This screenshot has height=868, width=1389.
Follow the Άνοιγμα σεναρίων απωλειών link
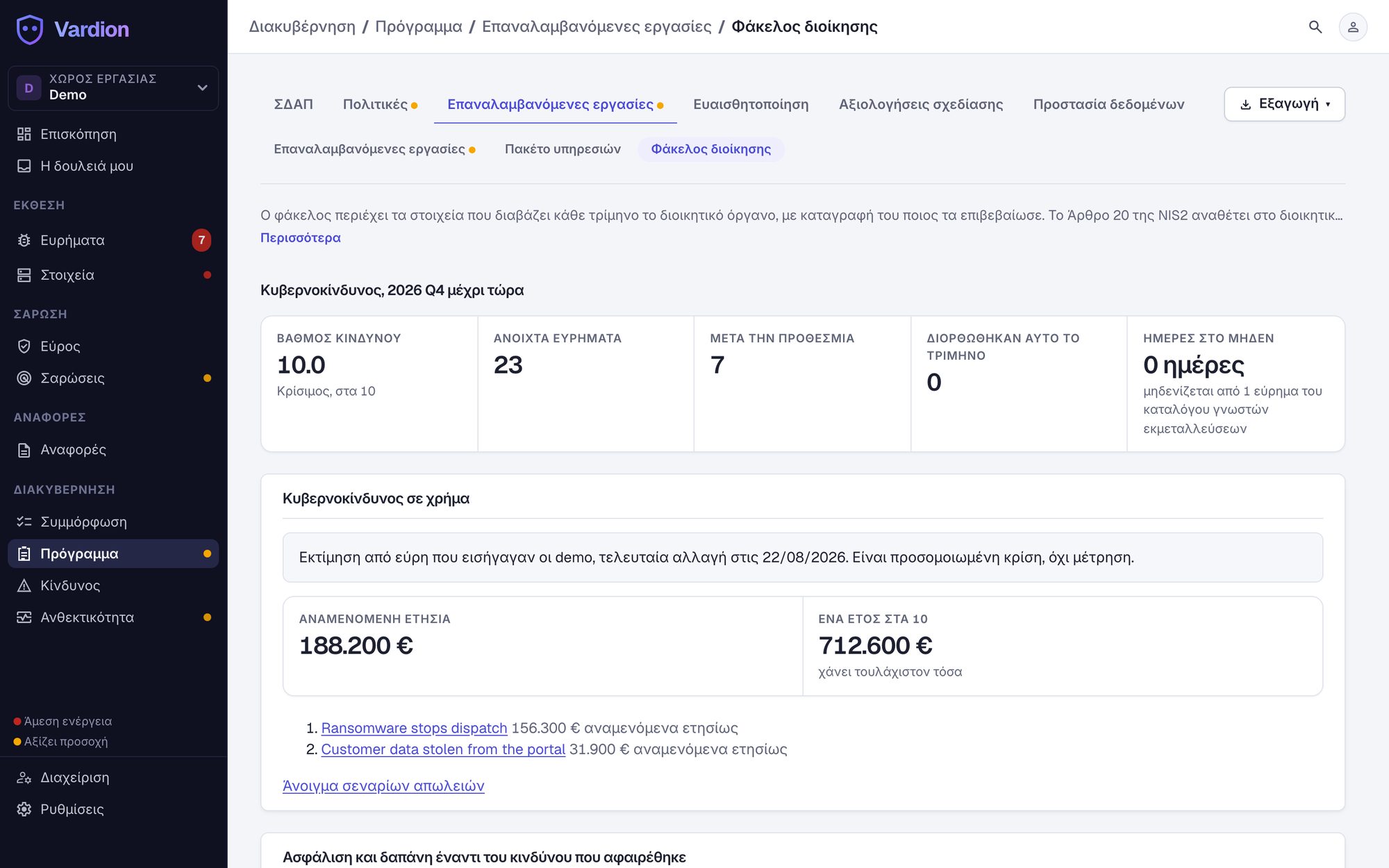[x=383, y=786]
